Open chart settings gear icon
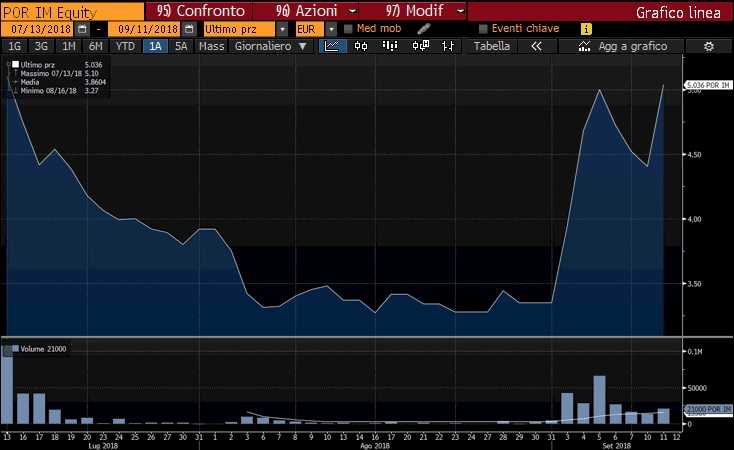Image resolution: width=734 pixels, height=450 pixels. tap(709, 46)
